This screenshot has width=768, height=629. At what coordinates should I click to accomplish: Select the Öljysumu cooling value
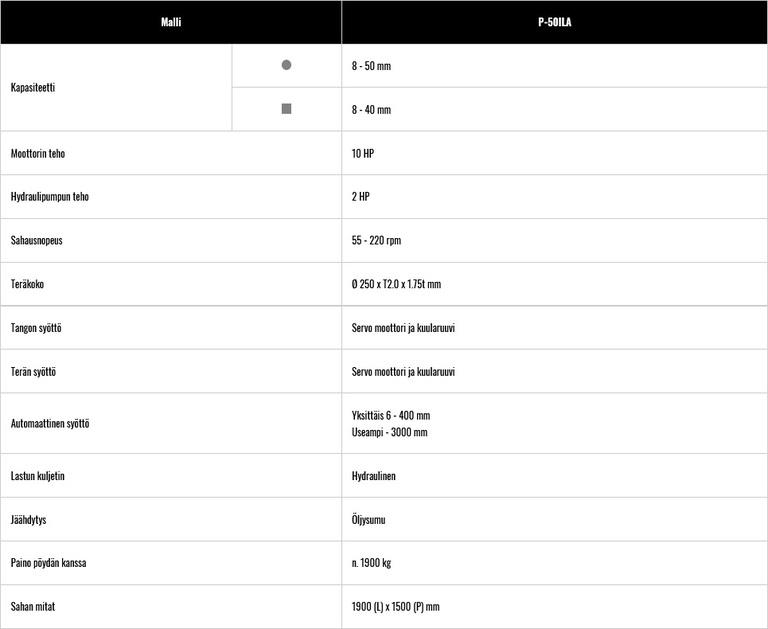(x=369, y=520)
